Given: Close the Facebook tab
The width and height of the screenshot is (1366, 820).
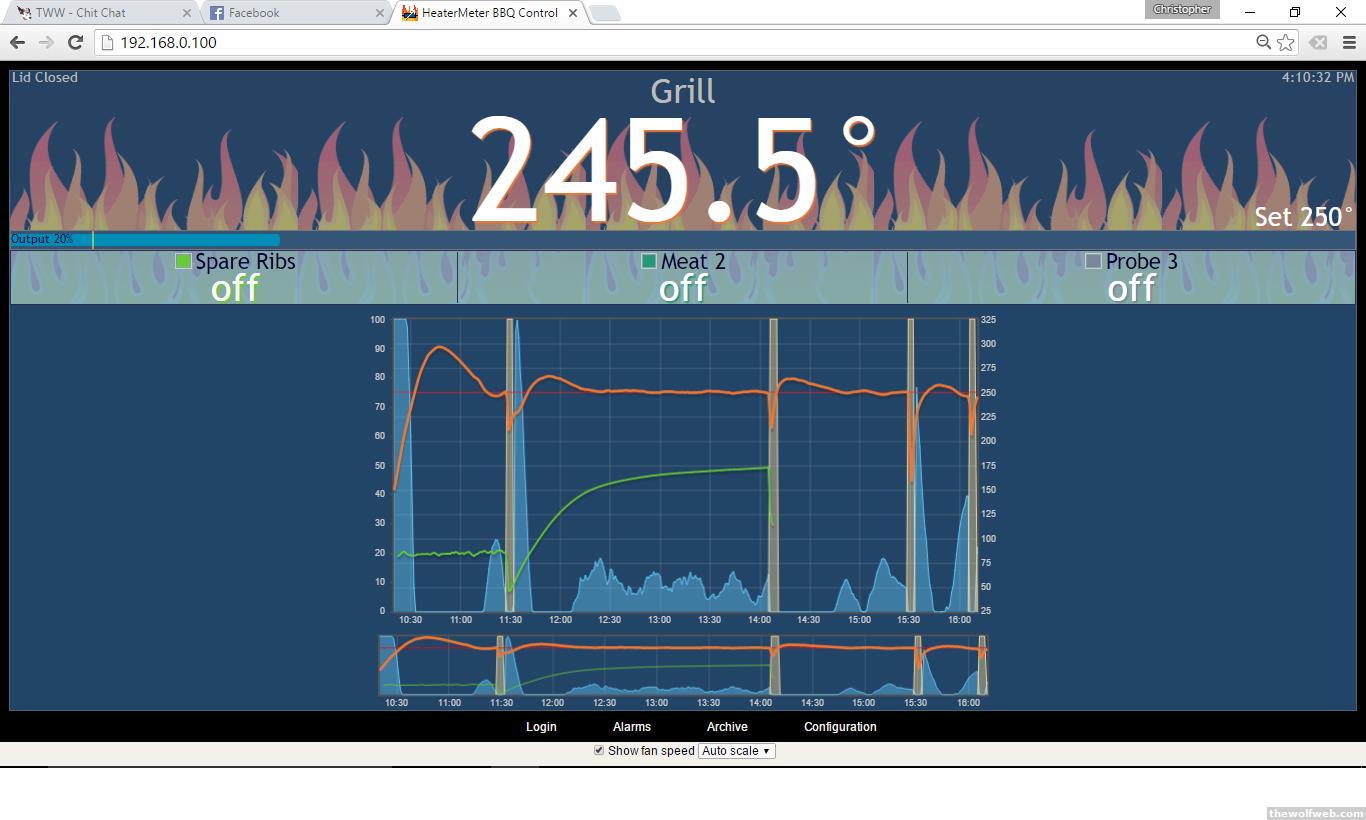Looking at the screenshot, I should [380, 13].
